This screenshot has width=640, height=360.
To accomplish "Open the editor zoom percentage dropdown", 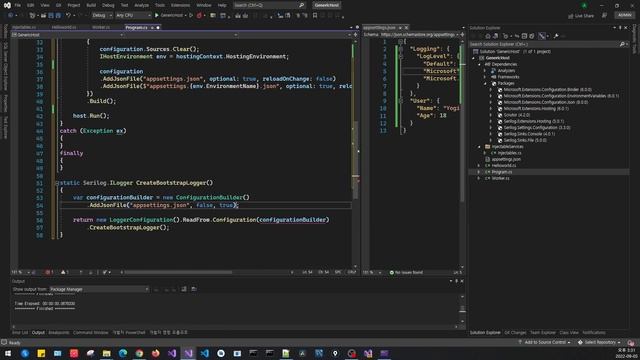I will pyautogui.click(x=20, y=272).
